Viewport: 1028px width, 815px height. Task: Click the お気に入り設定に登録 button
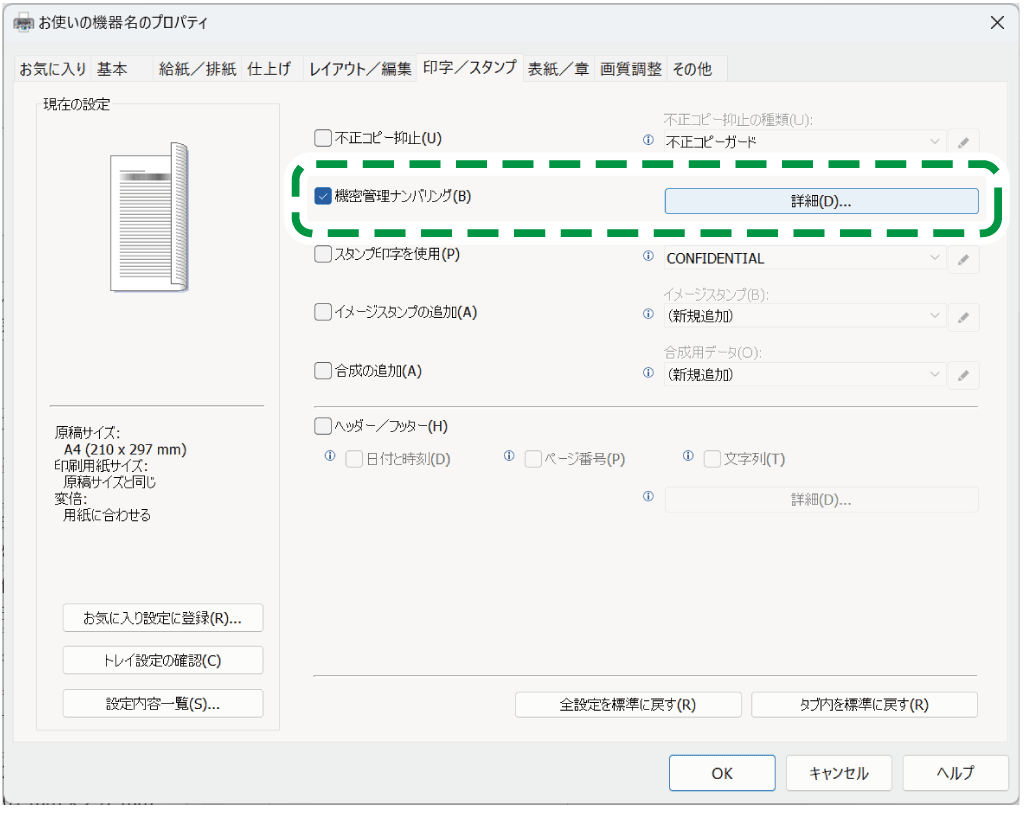tap(163, 618)
